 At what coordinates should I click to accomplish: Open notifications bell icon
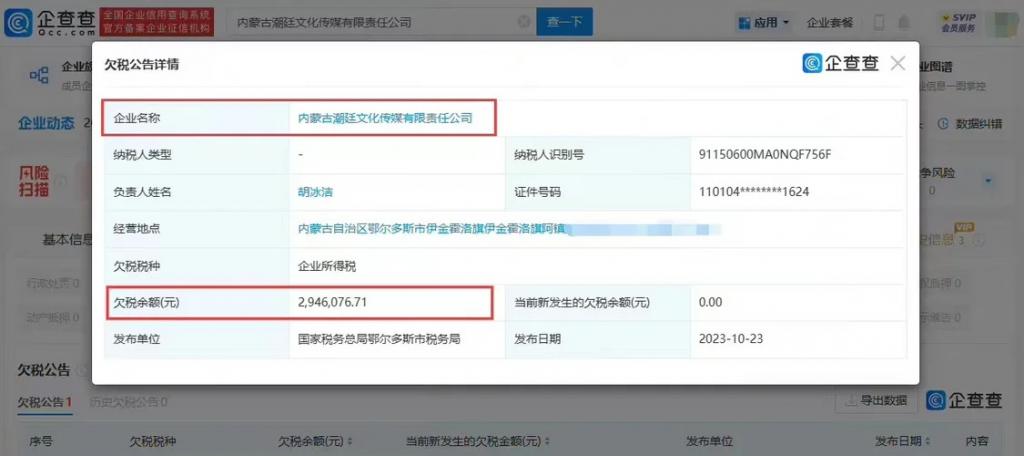905,22
